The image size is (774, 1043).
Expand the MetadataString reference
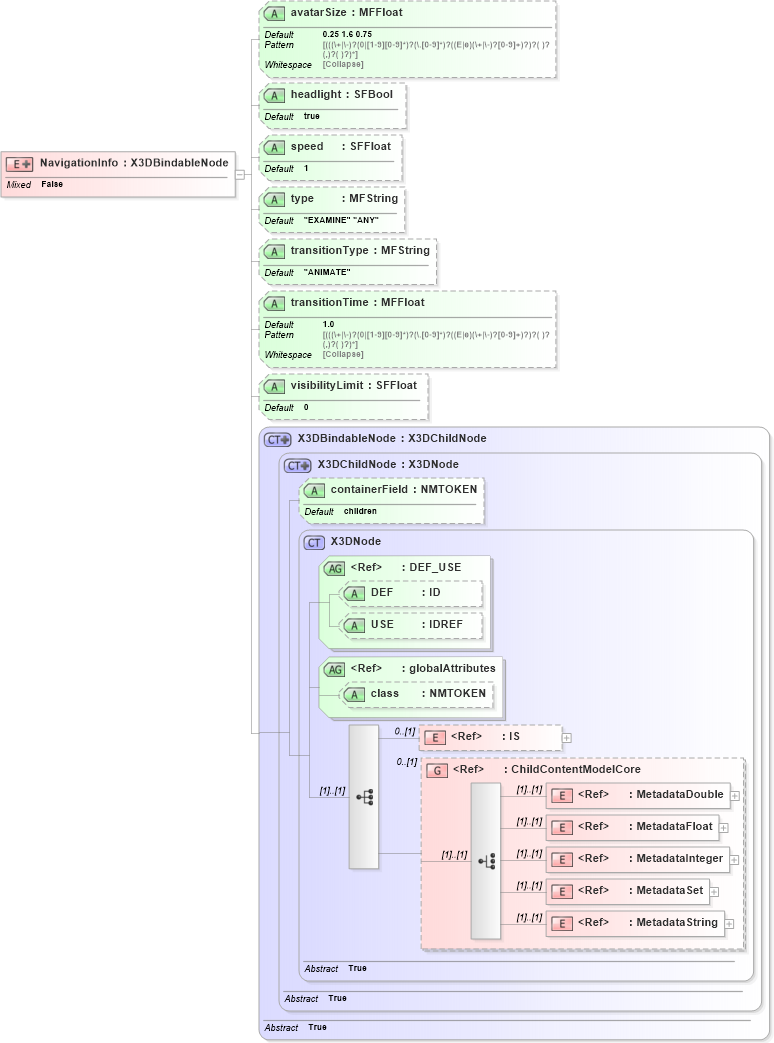[x=729, y=924]
